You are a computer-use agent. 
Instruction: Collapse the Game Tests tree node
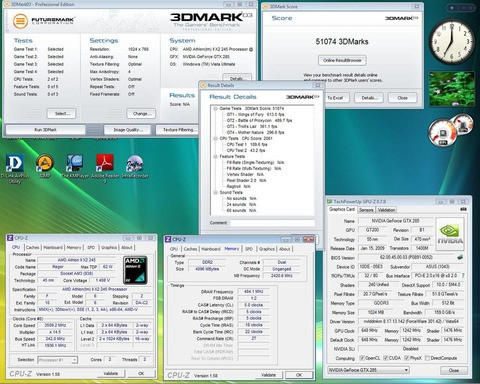point(215,109)
